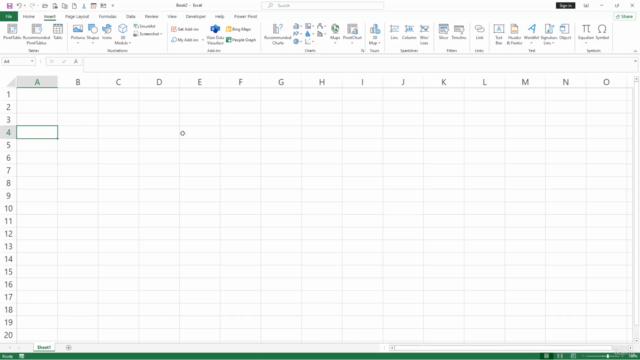The image size is (640, 360).
Task: Insert a Symbol
Action: pos(602,32)
